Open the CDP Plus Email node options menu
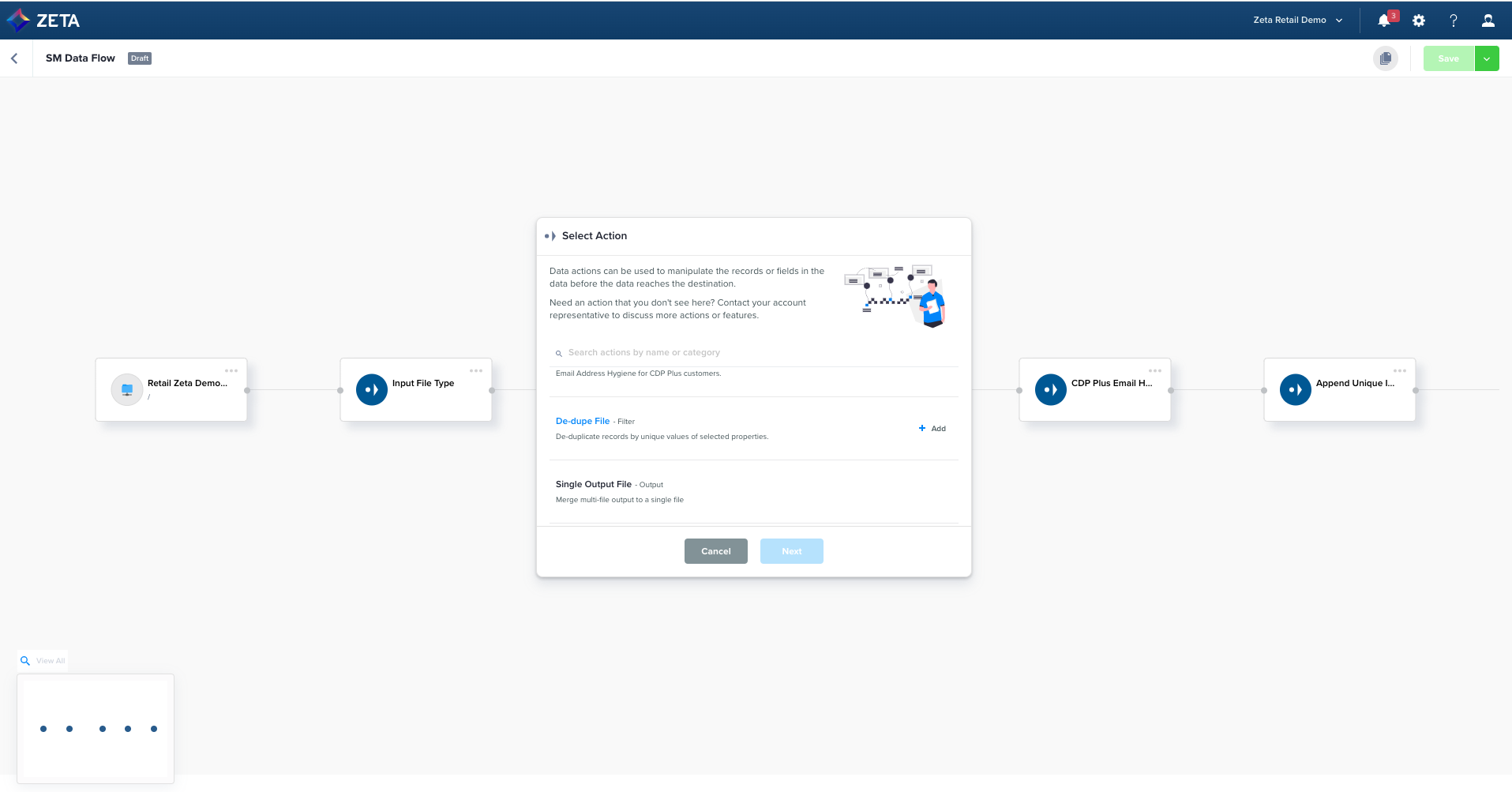The width and height of the screenshot is (1512, 792). pos(1155,370)
